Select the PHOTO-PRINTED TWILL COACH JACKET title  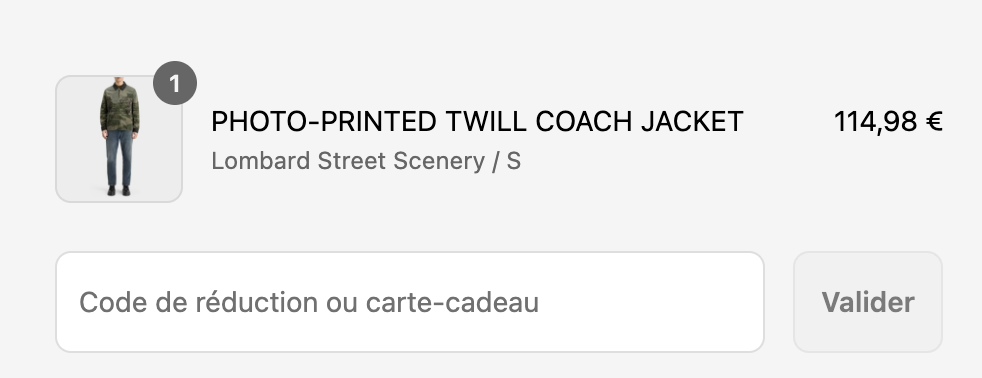point(477,121)
